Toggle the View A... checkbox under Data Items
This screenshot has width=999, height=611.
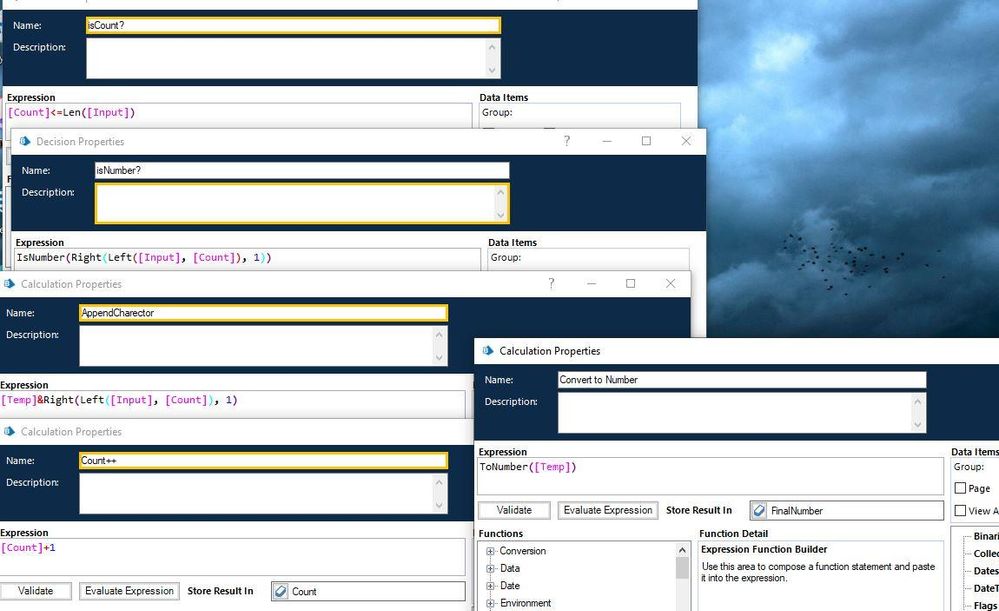tap(960, 511)
